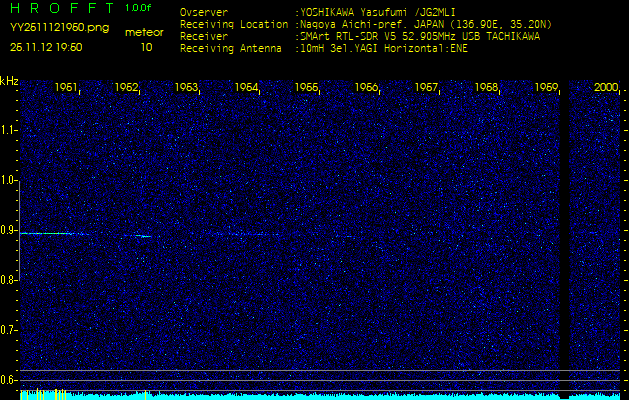Select the 1954 time marker label
The height and width of the screenshot is (400, 629).
tap(246, 87)
